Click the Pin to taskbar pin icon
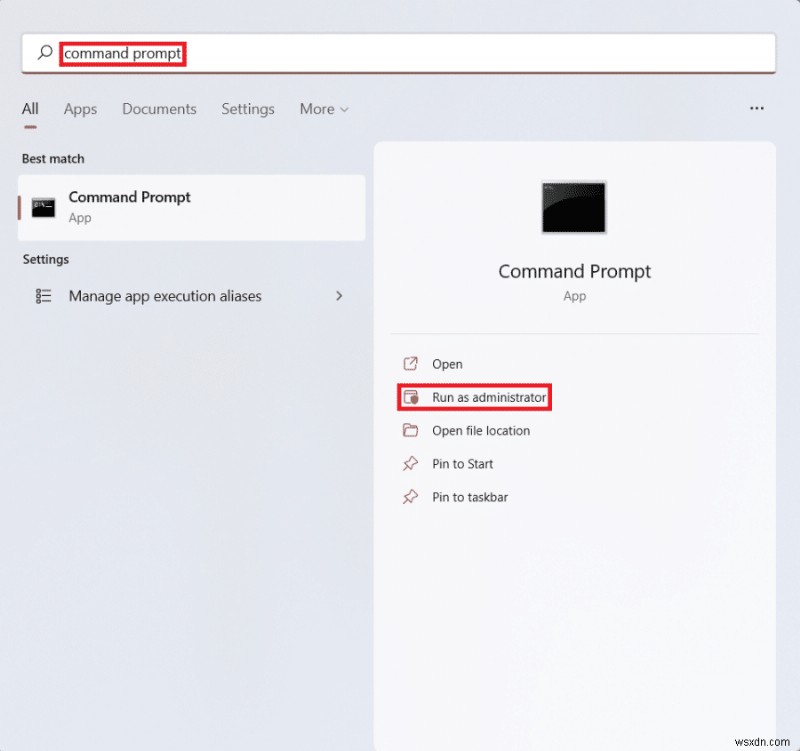The width and height of the screenshot is (800, 751). pos(412,497)
